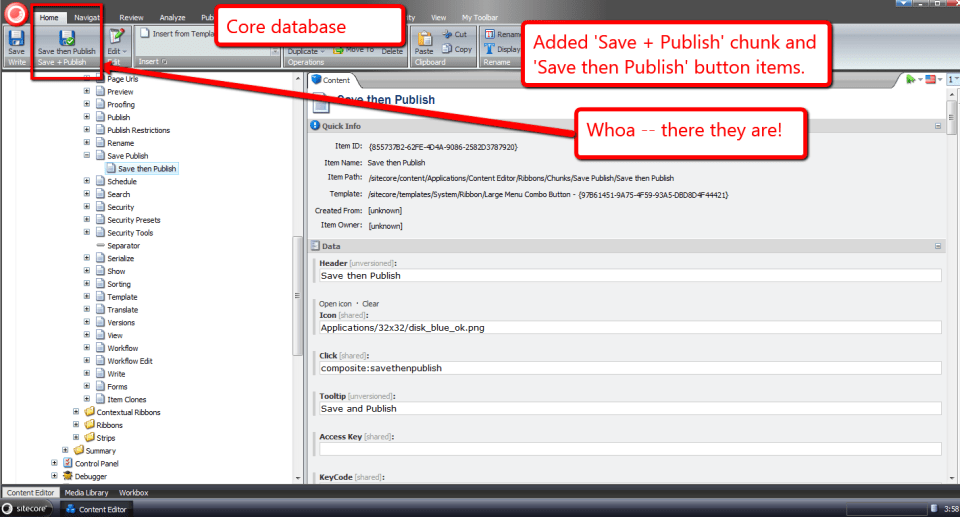Click the Summary folder icon
960x517 pixels.
[79, 450]
